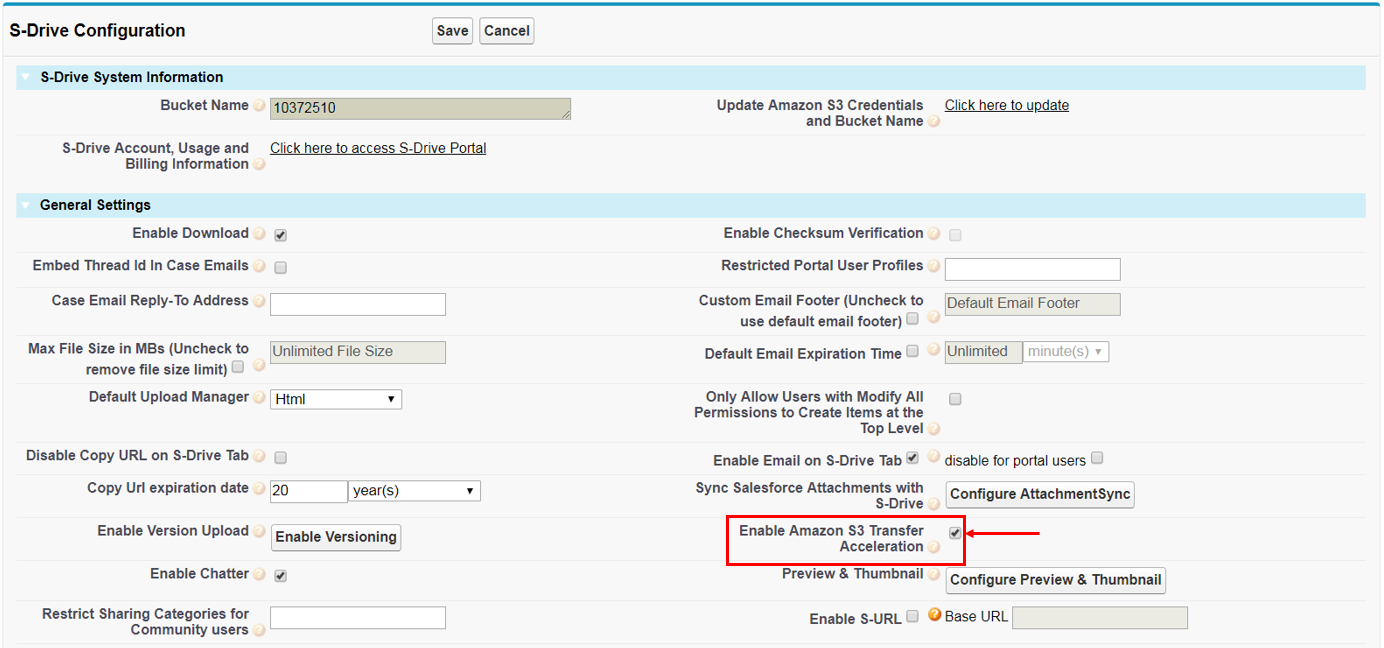Tick the Embed Thread Id In Case Emails checkbox
This screenshot has height=648, width=1384.
(x=281, y=268)
